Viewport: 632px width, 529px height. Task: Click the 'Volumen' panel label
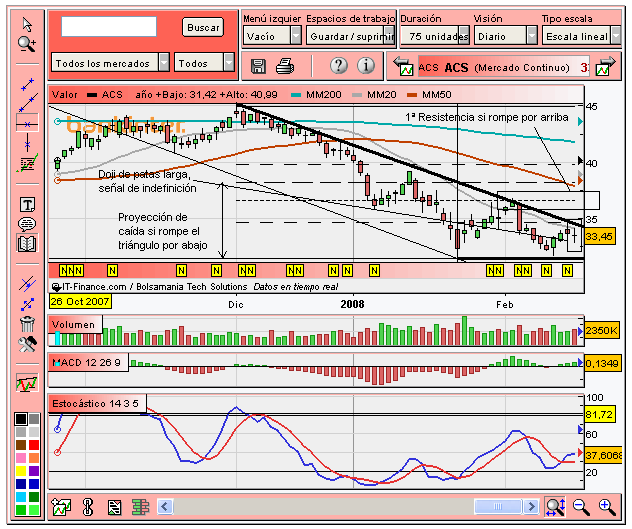(75, 324)
